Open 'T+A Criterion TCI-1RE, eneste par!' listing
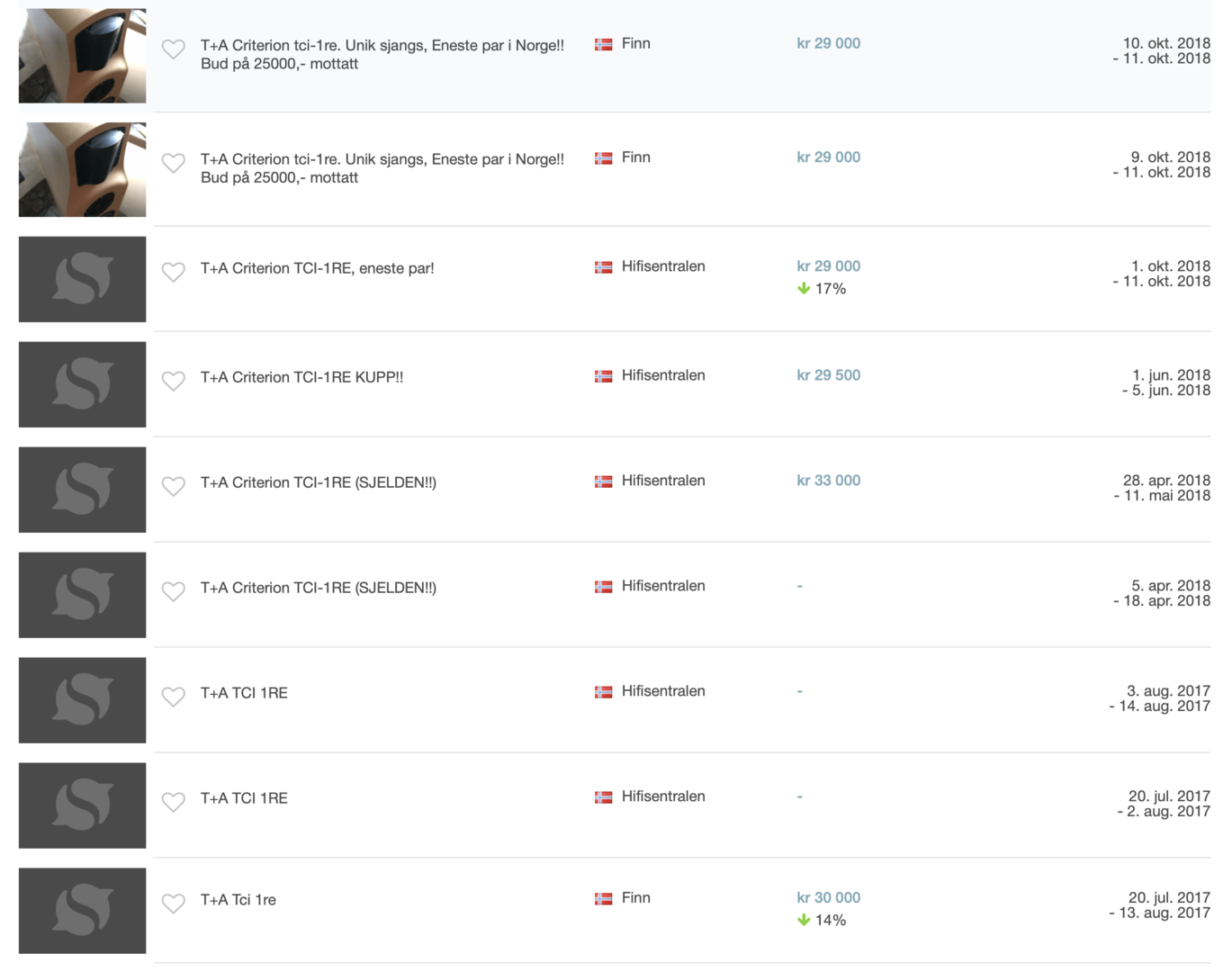This screenshot has height=972, width=1232. (x=318, y=268)
